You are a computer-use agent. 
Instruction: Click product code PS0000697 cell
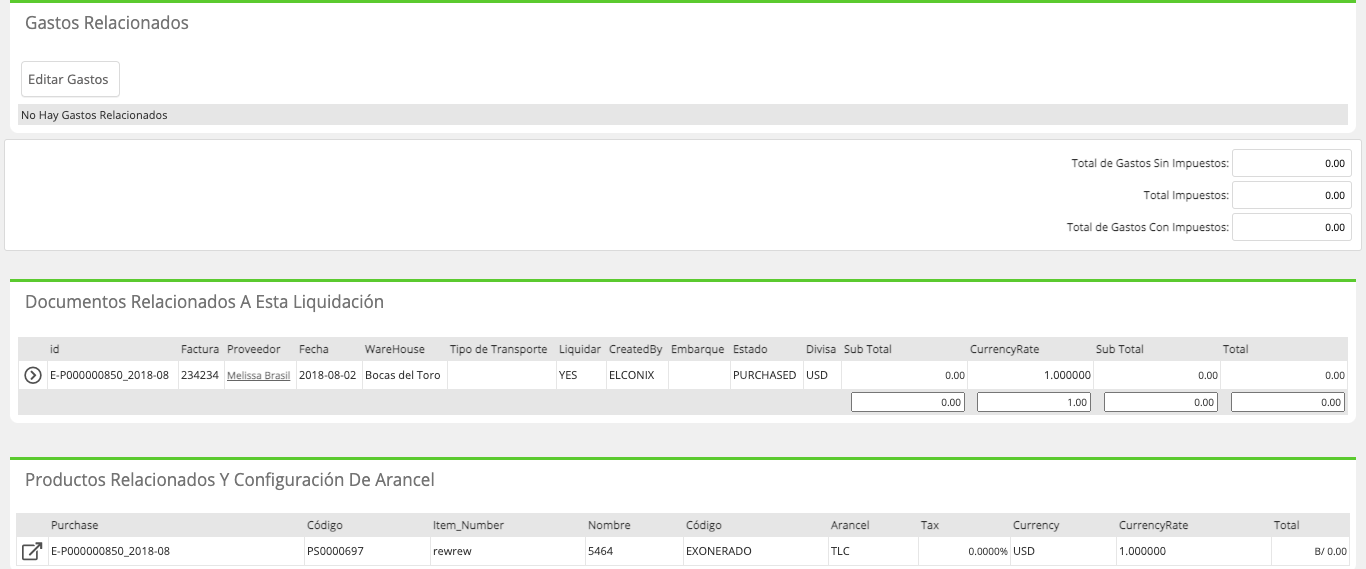pyautogui.click(x=366, y=551)
